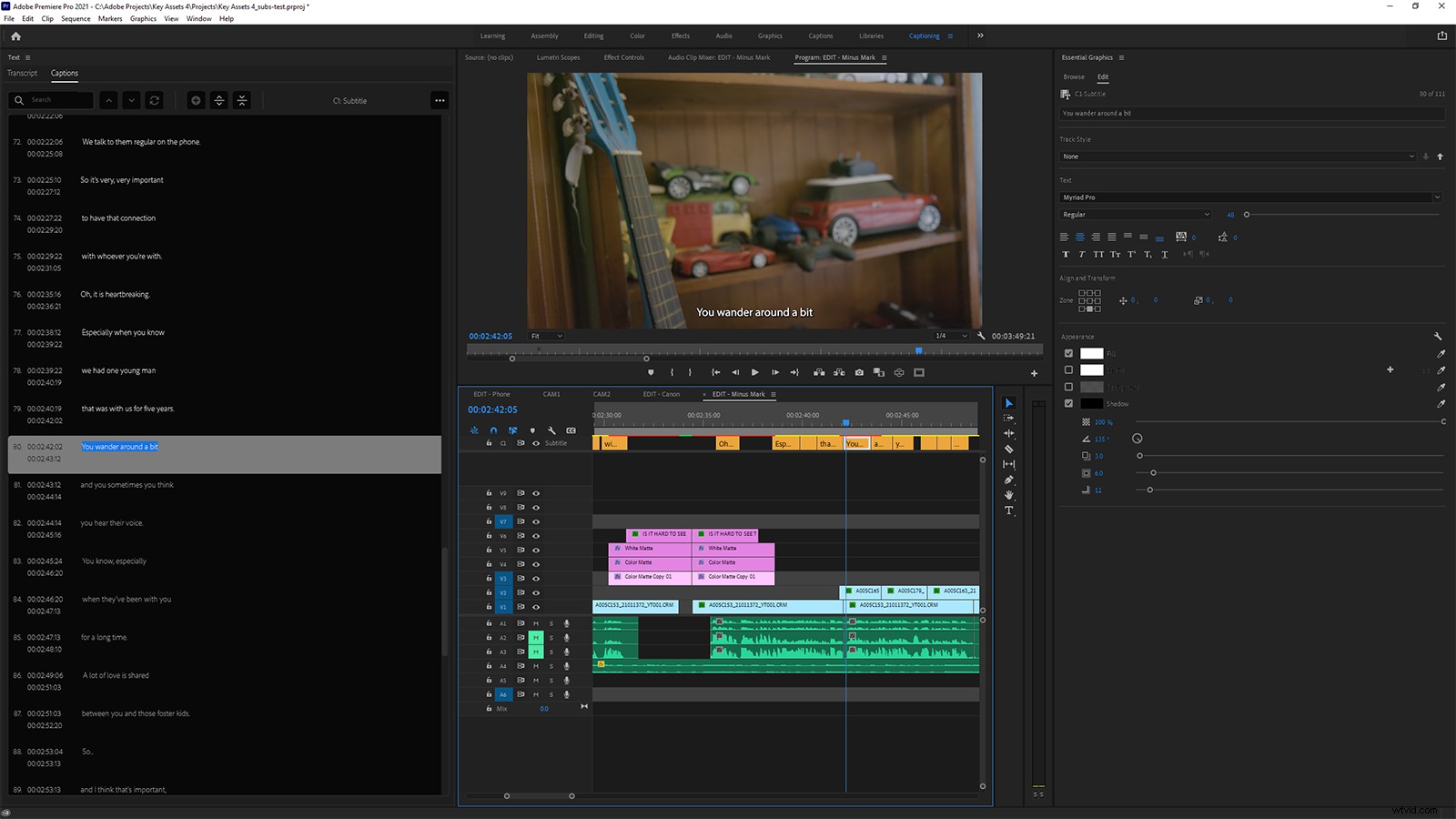Open the Myriad Pro font dropdown
The width and height of the screenshot is (1456, 819).
(1249, 197)
